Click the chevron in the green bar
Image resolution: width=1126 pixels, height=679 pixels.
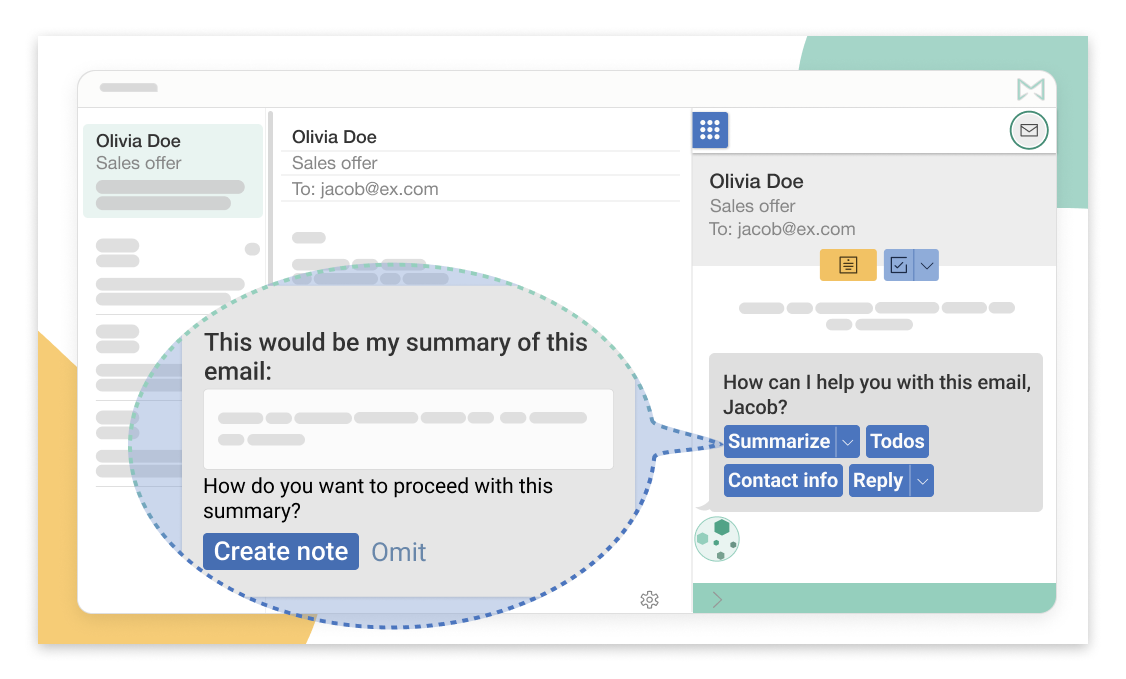click(717, 599)
